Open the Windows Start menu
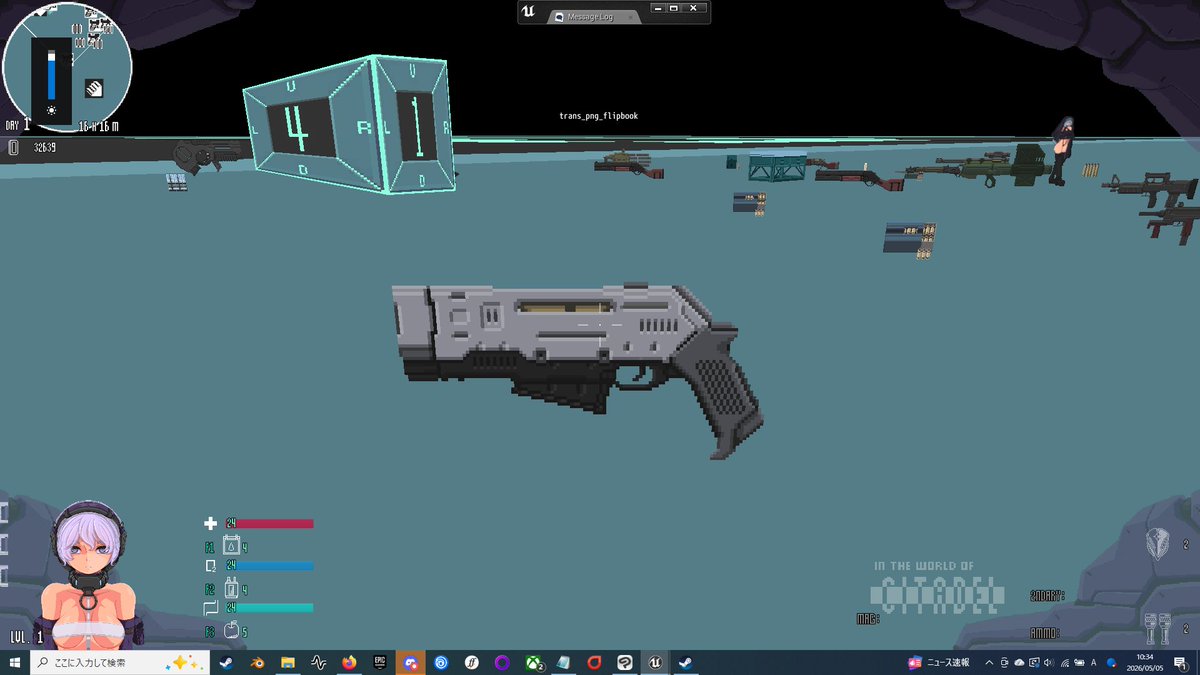The width and height of the screenshot is (1200, 675). click(x=15, y=662)
